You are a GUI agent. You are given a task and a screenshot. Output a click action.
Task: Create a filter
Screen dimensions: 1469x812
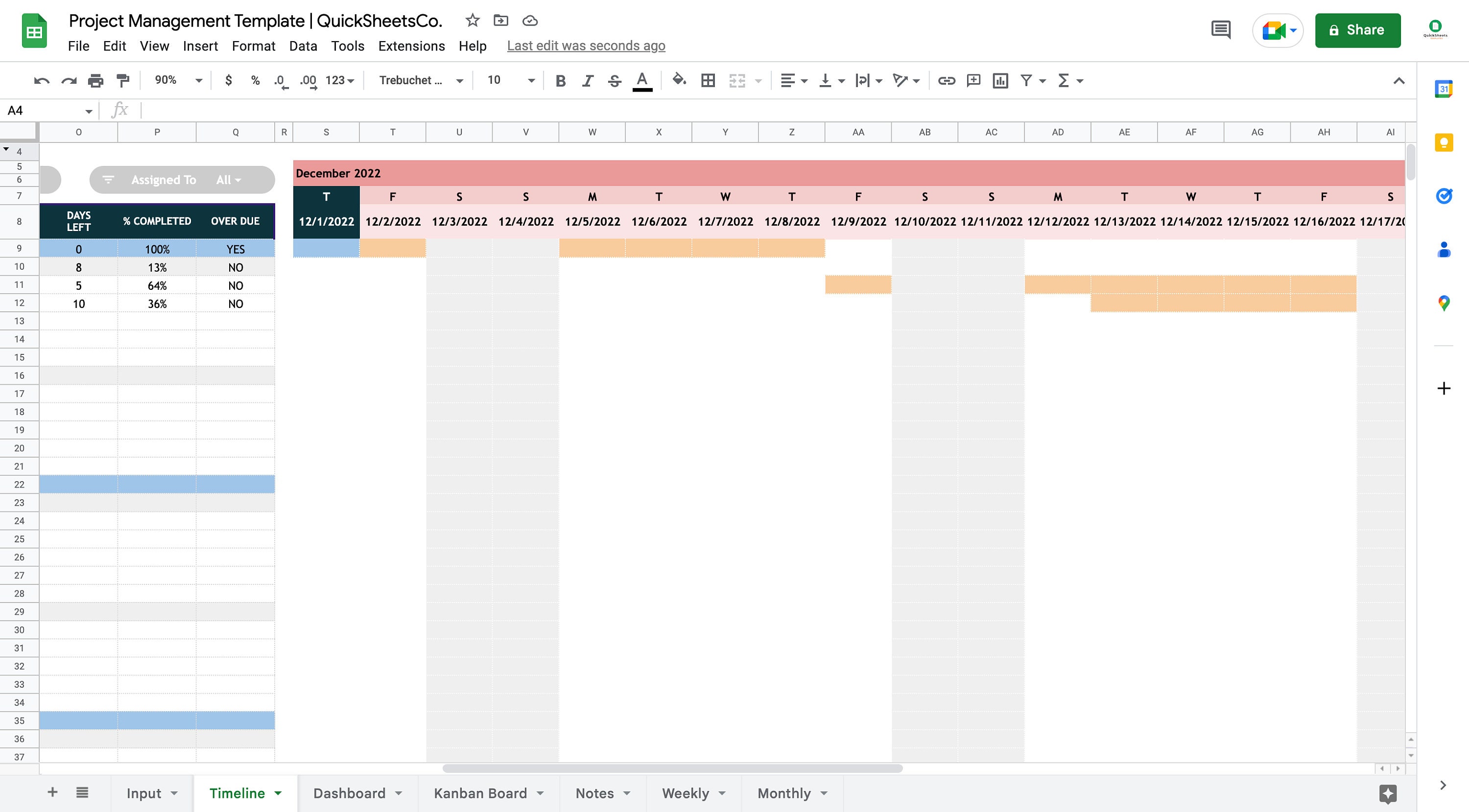pyautogui.click(x=1026, y=80)
